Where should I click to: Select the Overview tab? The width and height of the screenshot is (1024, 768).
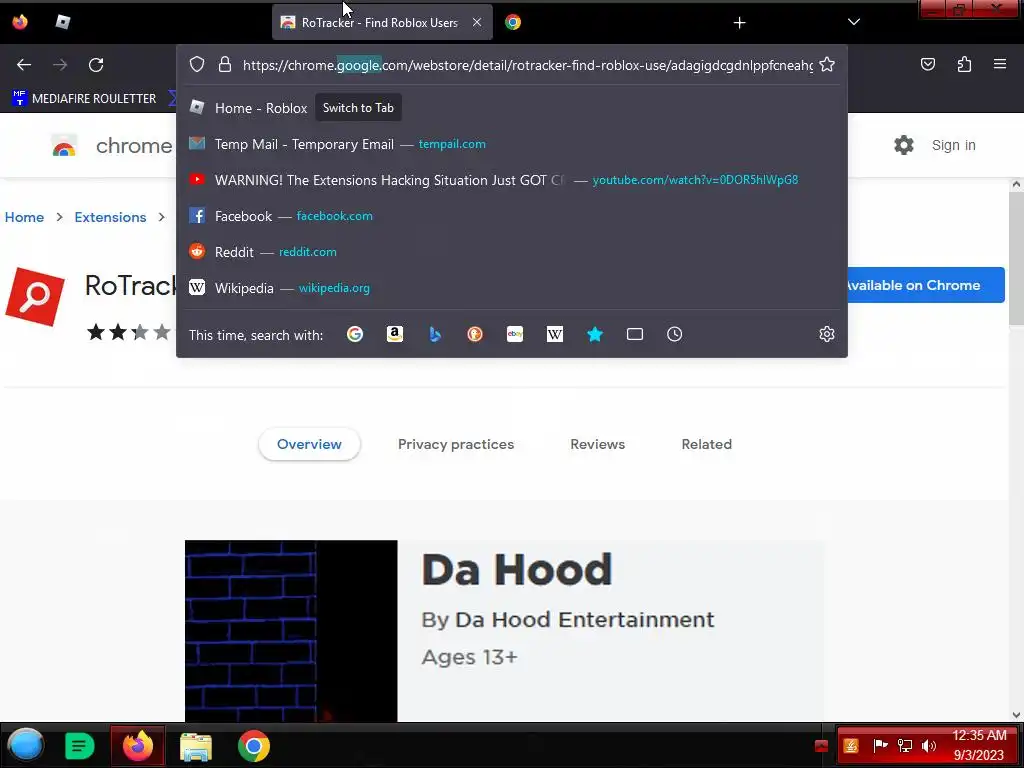point(309,444)
